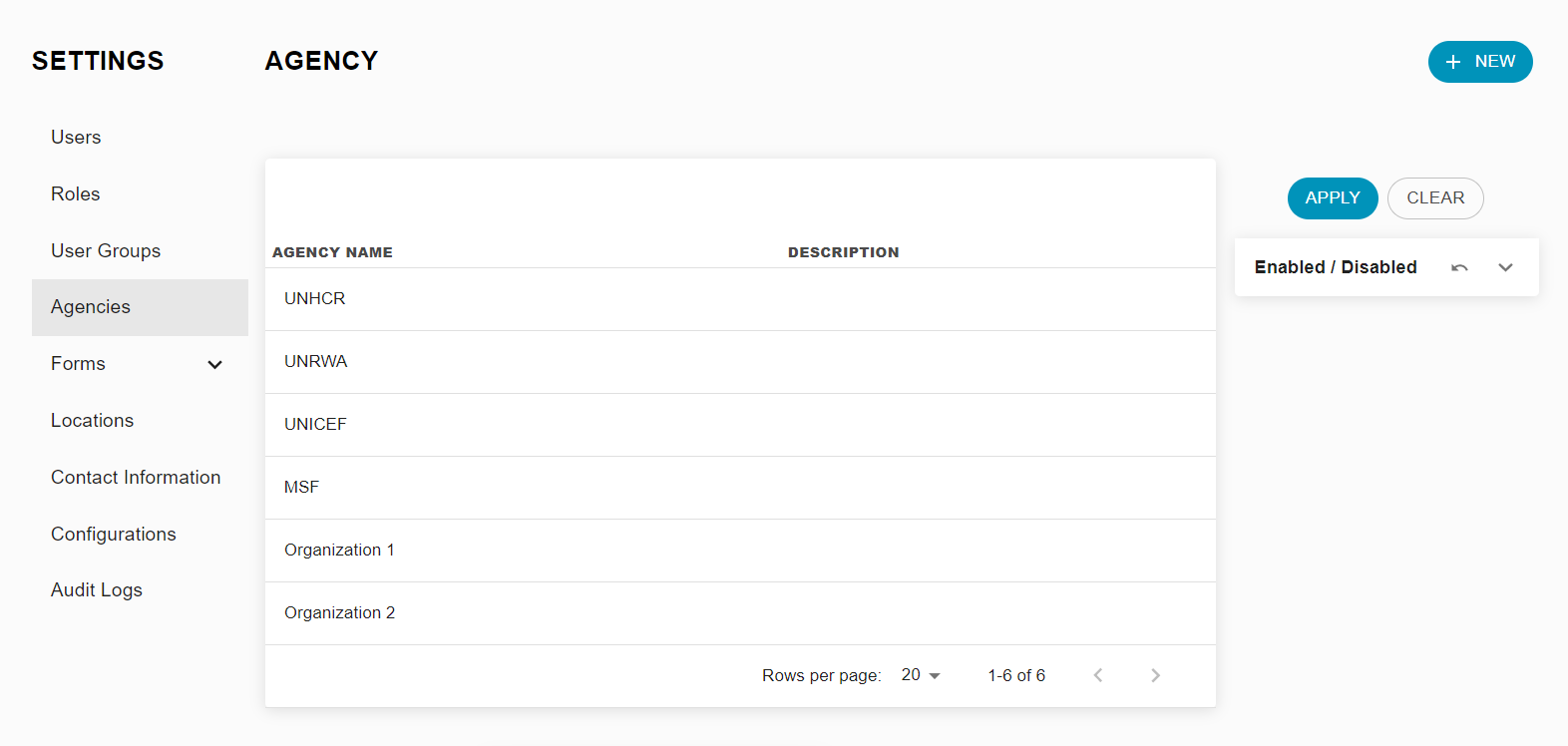Open the UNHCR agency row

pos(740,299)
